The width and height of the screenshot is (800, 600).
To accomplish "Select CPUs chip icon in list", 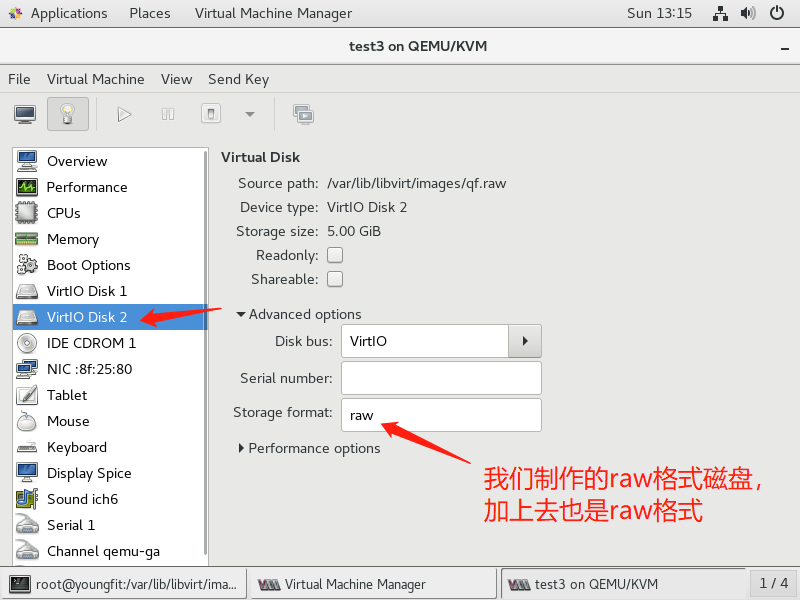I will coord(27,213).
